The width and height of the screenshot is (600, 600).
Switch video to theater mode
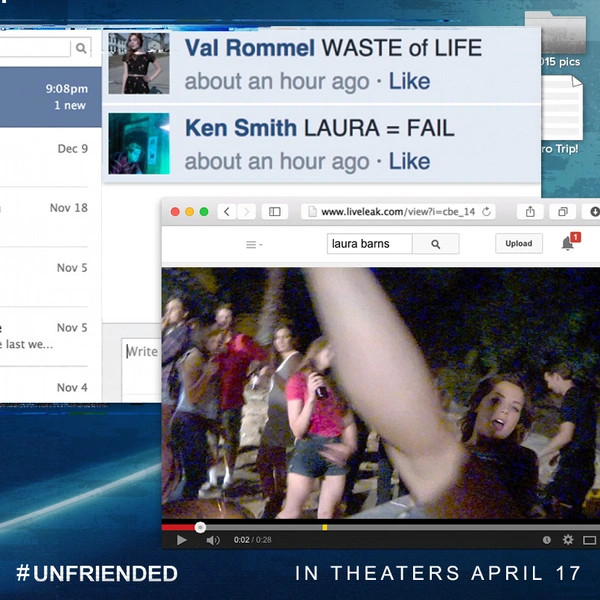589,540
